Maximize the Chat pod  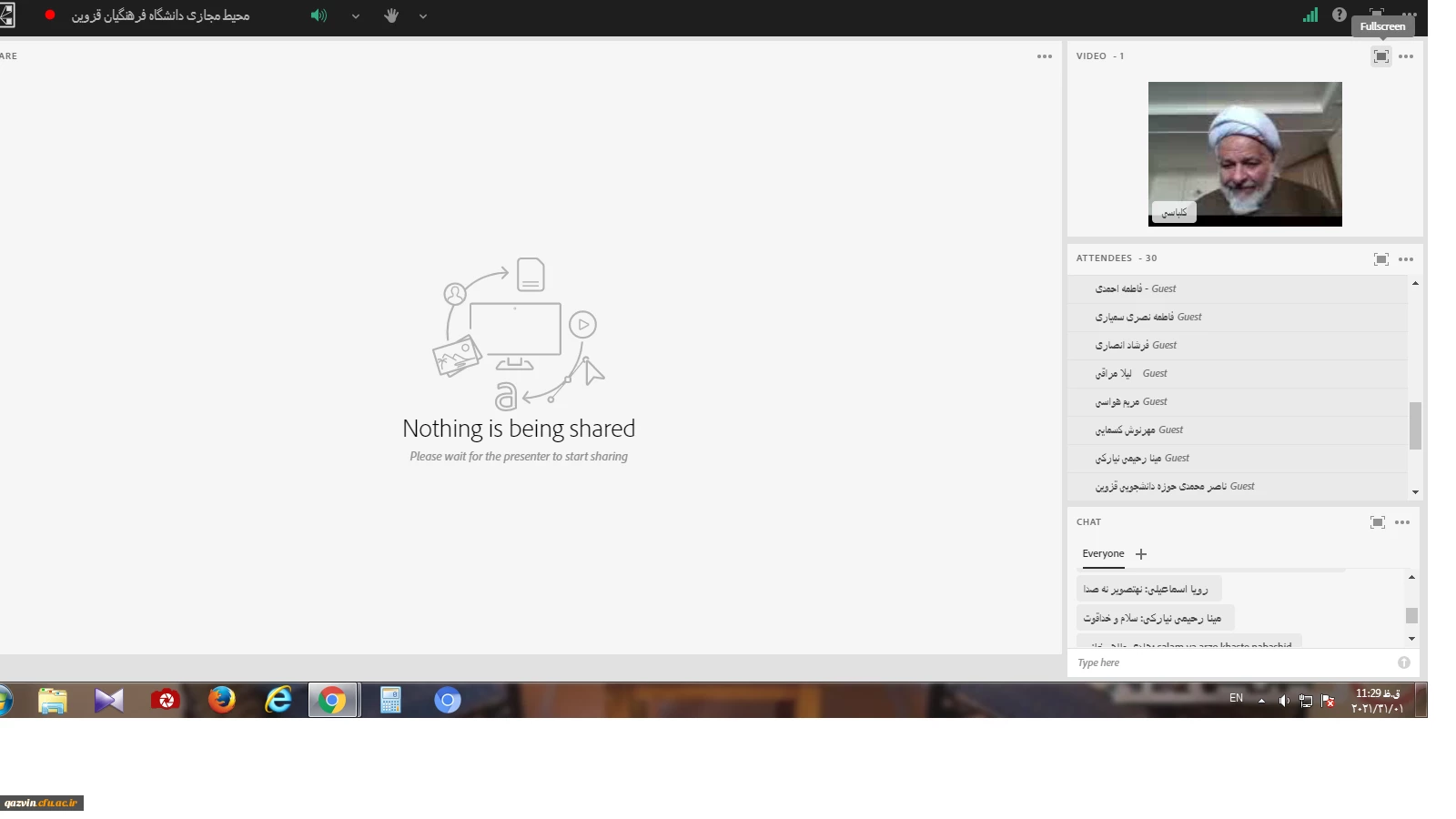[x=1377, y=522]
